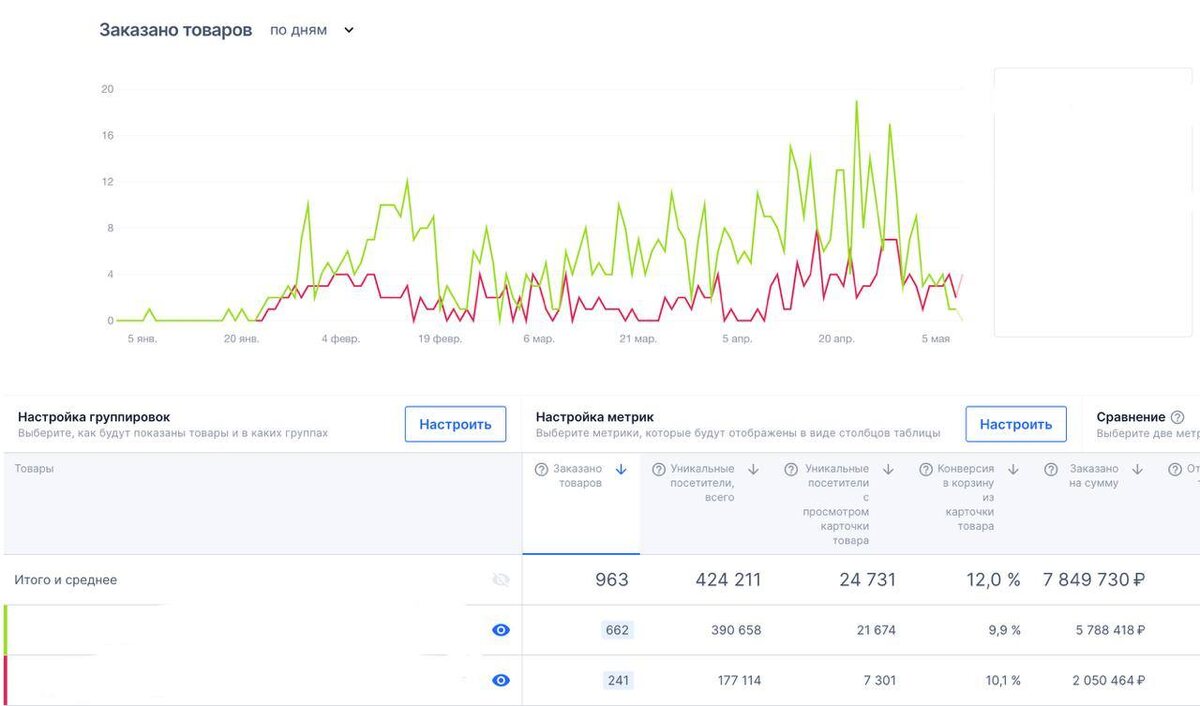Click help icon for Конверсия в корзину column
1200x706 pixels.
(x=926, y=469)
